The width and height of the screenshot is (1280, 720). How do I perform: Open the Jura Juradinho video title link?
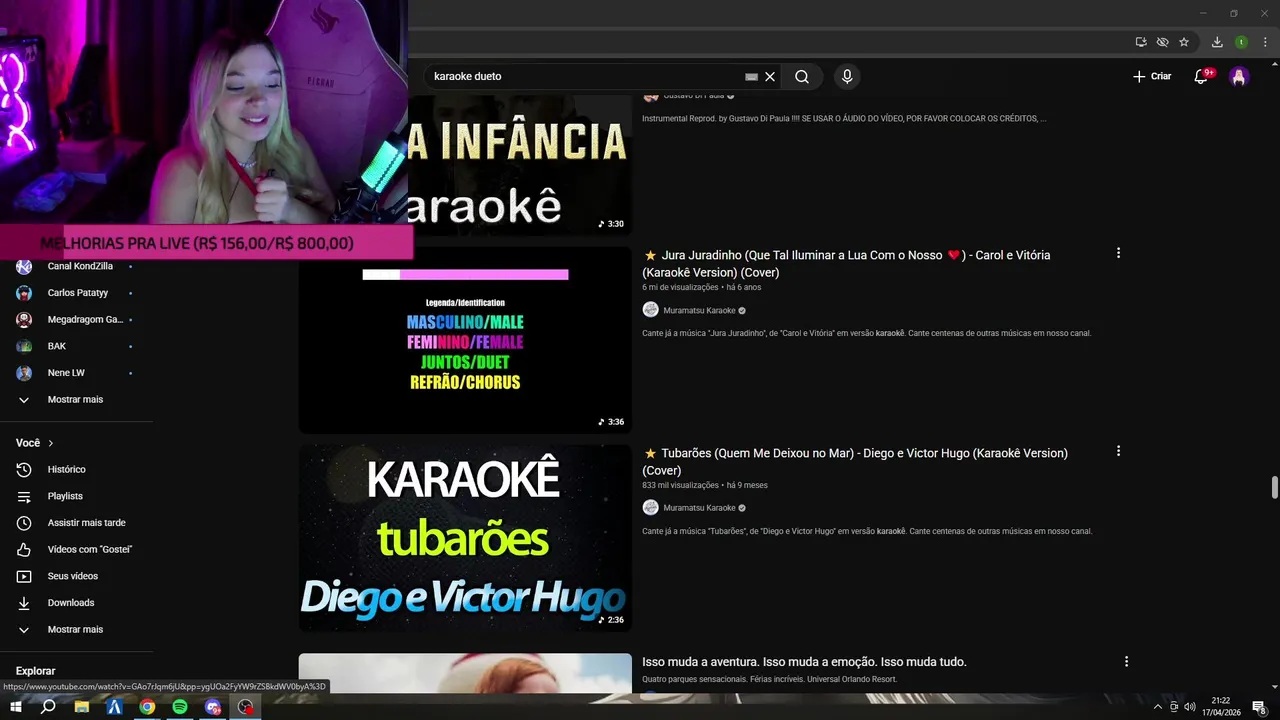[846, 264]
